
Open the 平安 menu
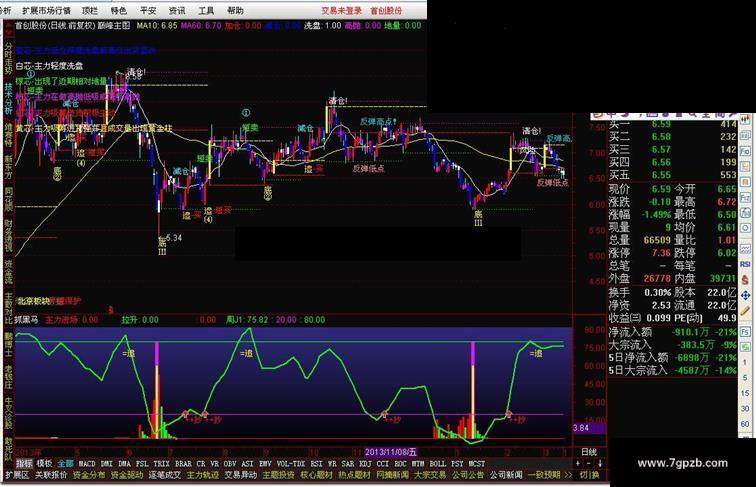point(148,10)
